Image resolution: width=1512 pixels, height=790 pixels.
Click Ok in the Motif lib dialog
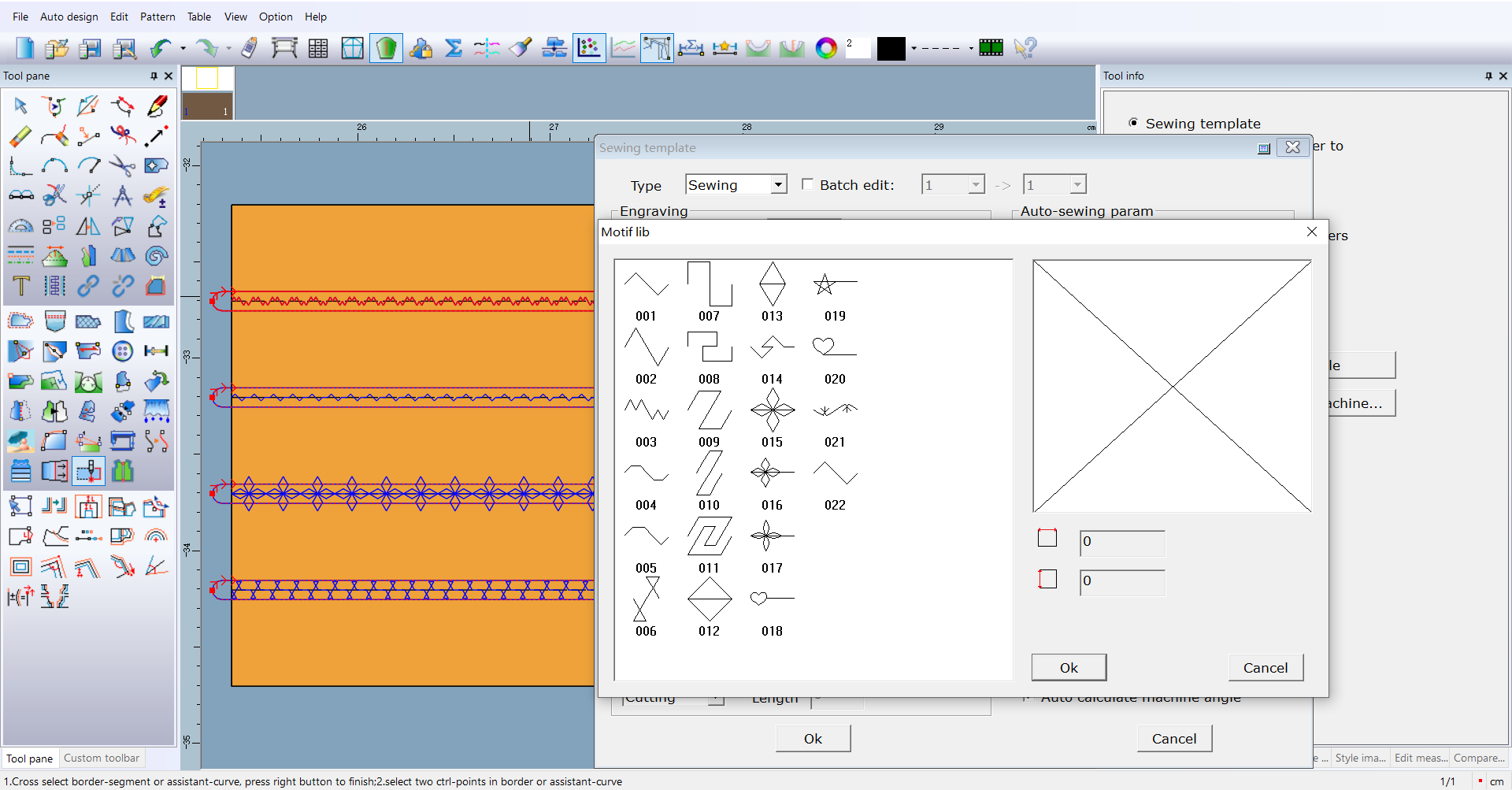[1069, 667]
